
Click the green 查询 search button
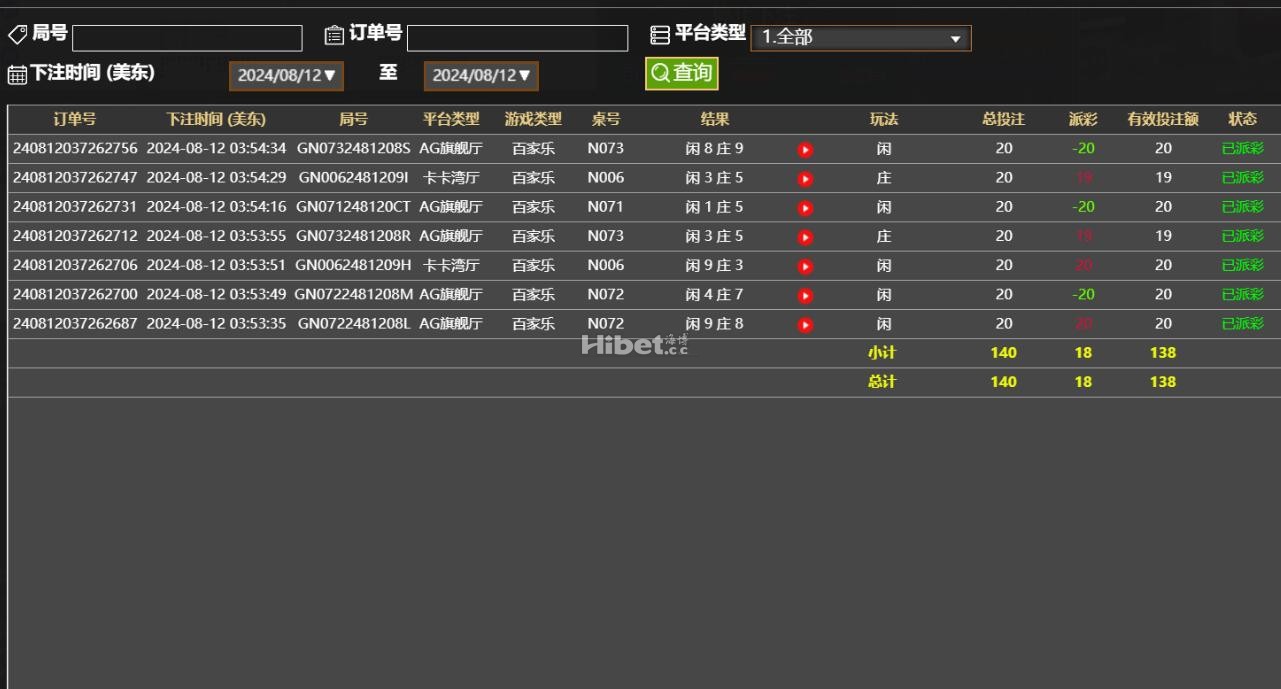pos(681,73)
